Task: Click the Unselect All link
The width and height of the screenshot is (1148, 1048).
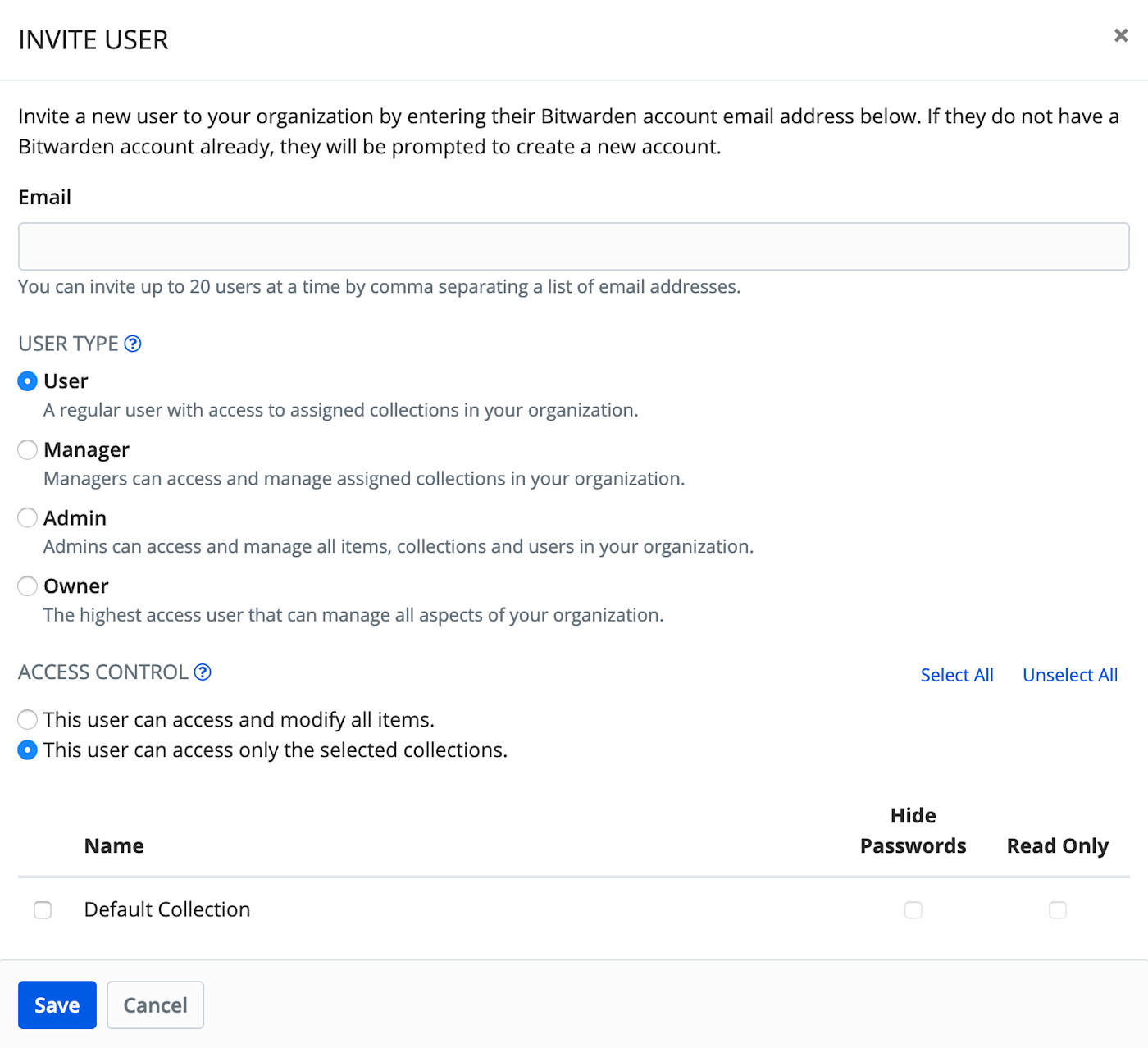Action: coord(1069,674)
